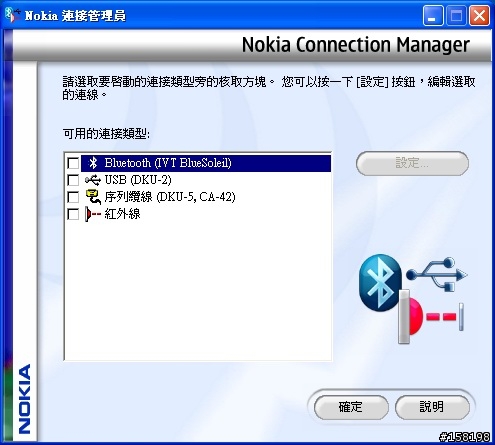Click the USB trident icon in the list
The width and height of the screenshot is (495, 445).
point(93,180)
